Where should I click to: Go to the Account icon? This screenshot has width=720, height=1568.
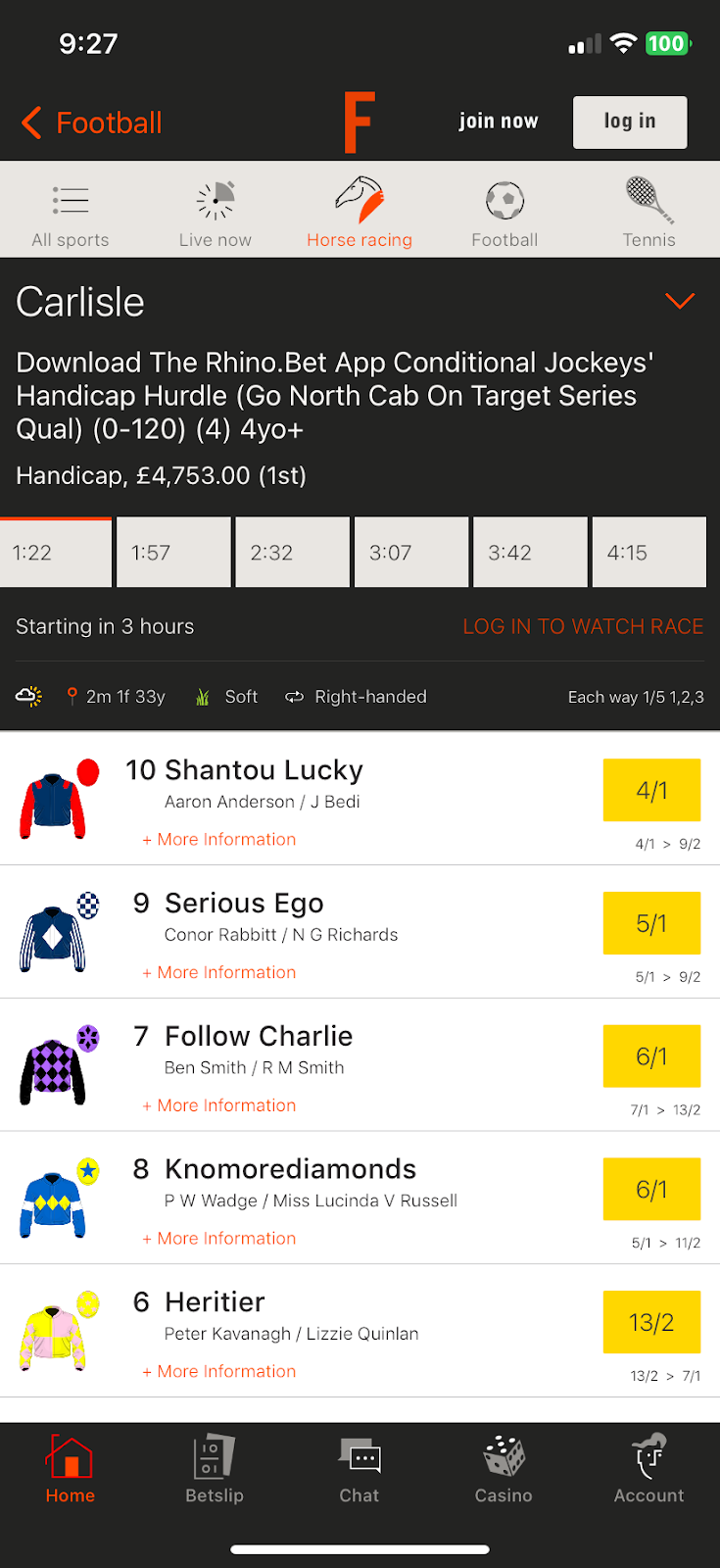point(648,1457)
